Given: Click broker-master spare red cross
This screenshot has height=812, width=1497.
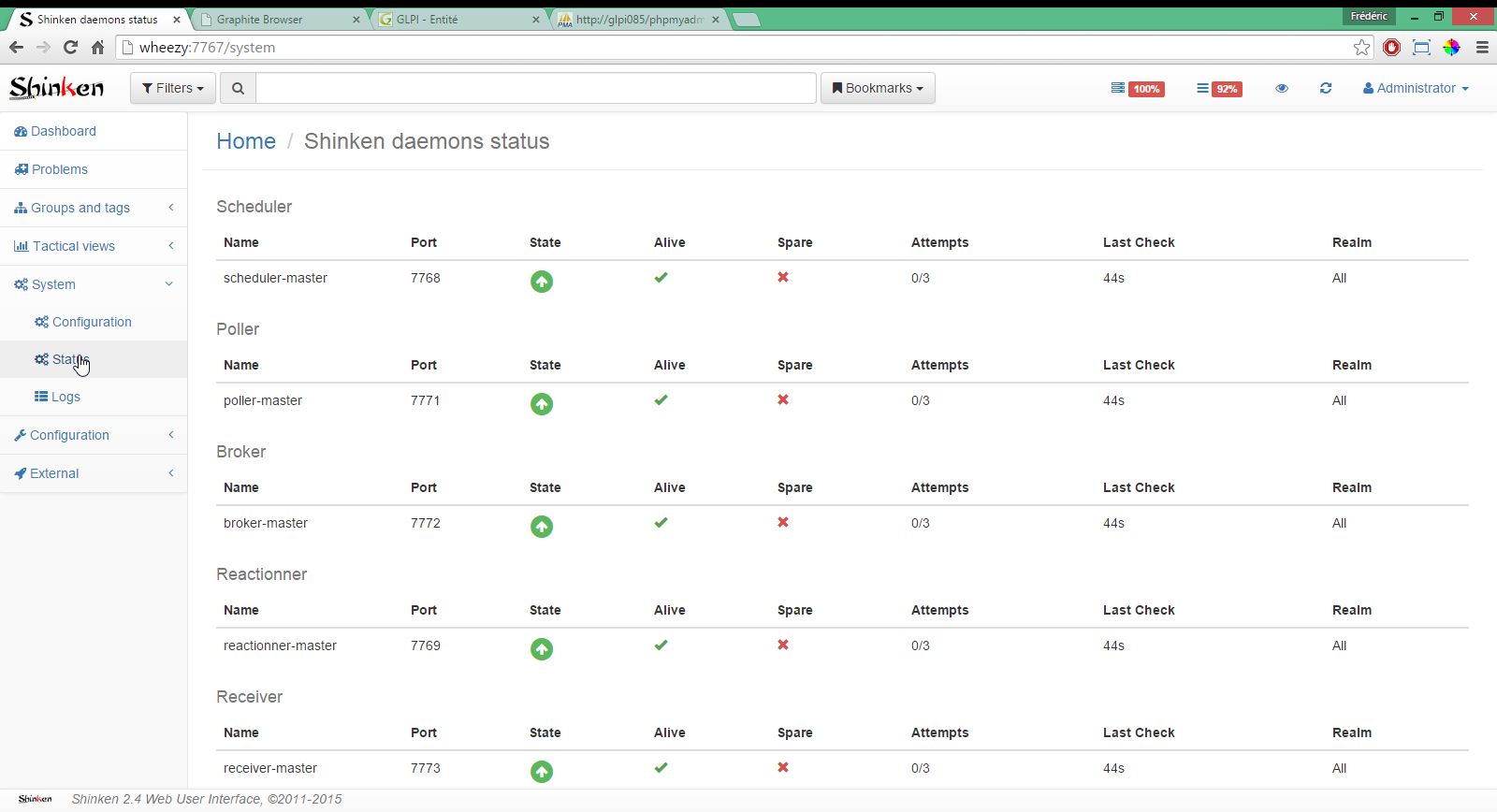Looking at the screenshot, I should tap(783, 522).
